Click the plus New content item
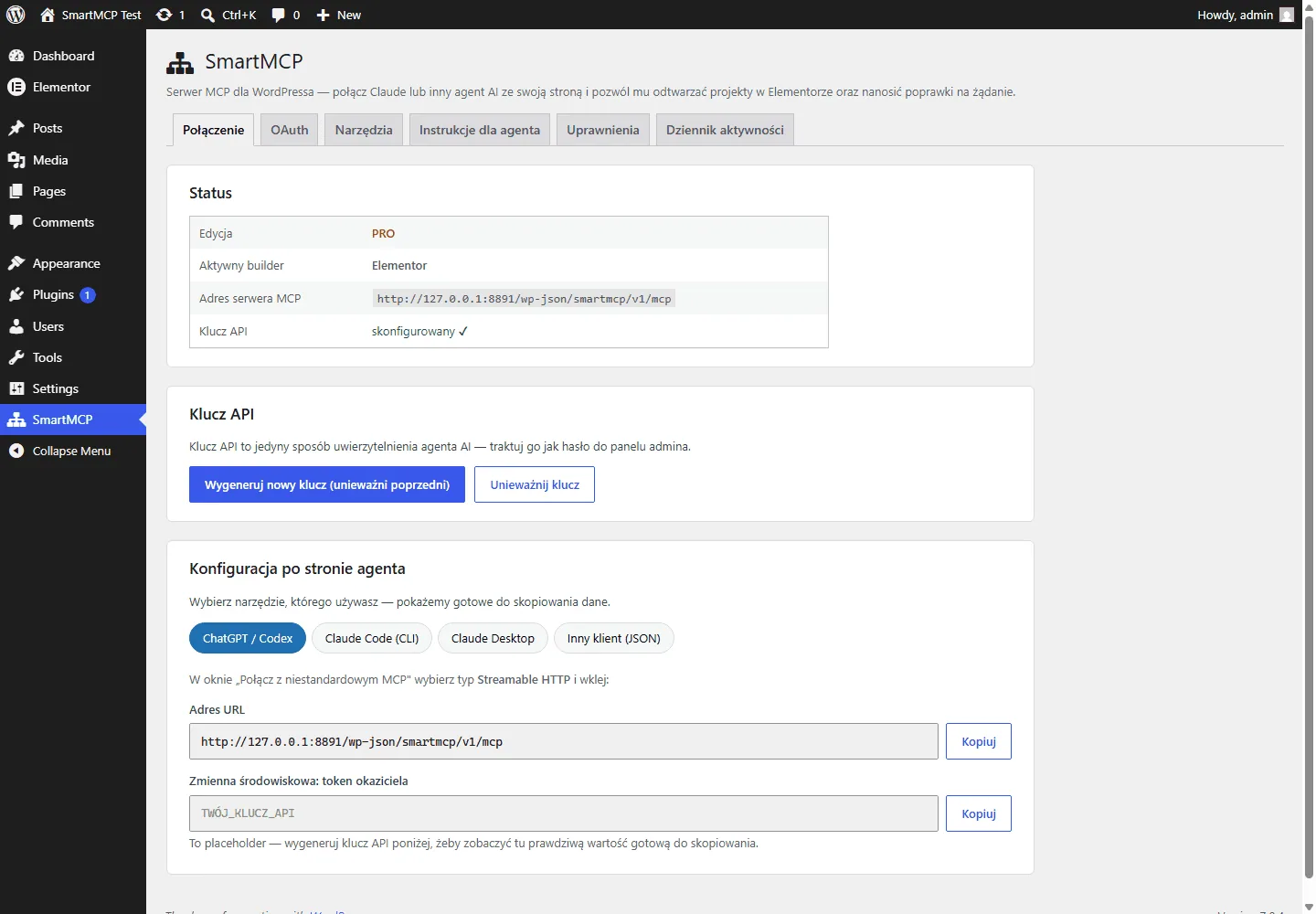1316x914 pixels. click(338, 15)
